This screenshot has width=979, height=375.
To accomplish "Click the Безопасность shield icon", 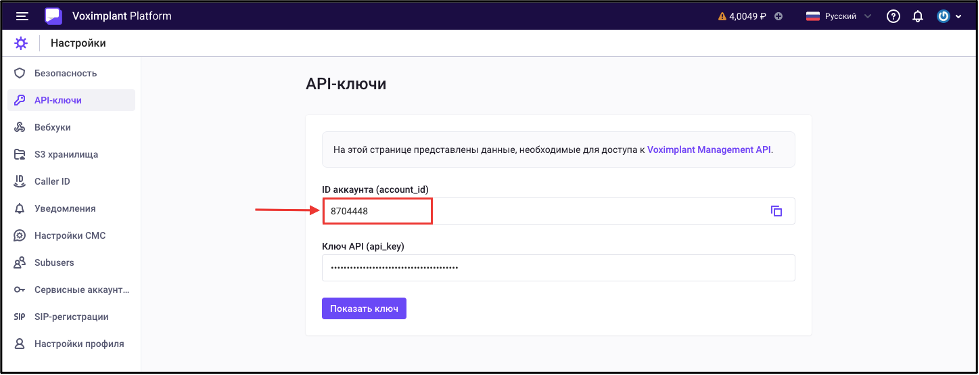I will (x=19, y=73).
